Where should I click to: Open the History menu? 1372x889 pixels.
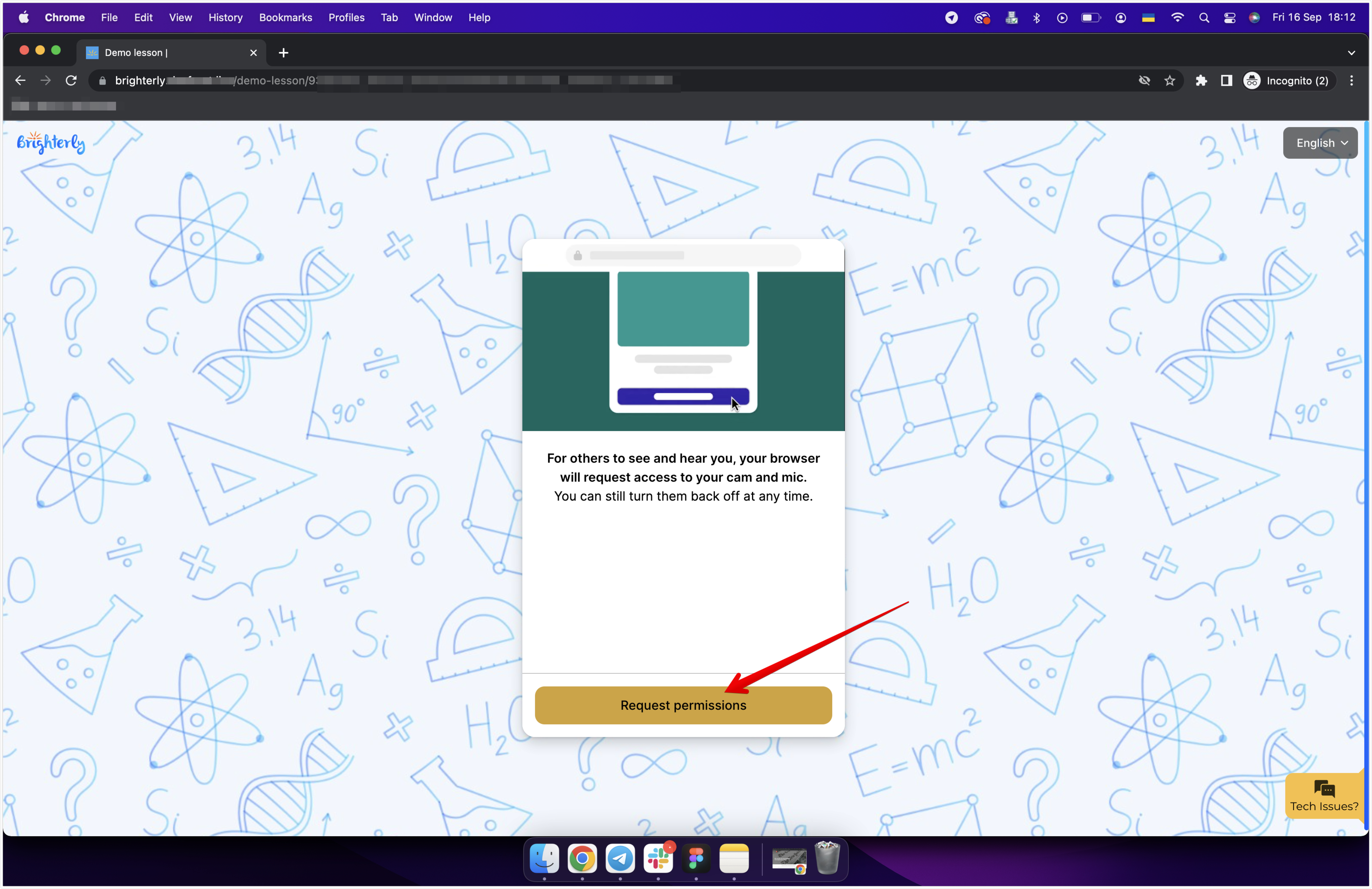(225, 18)
